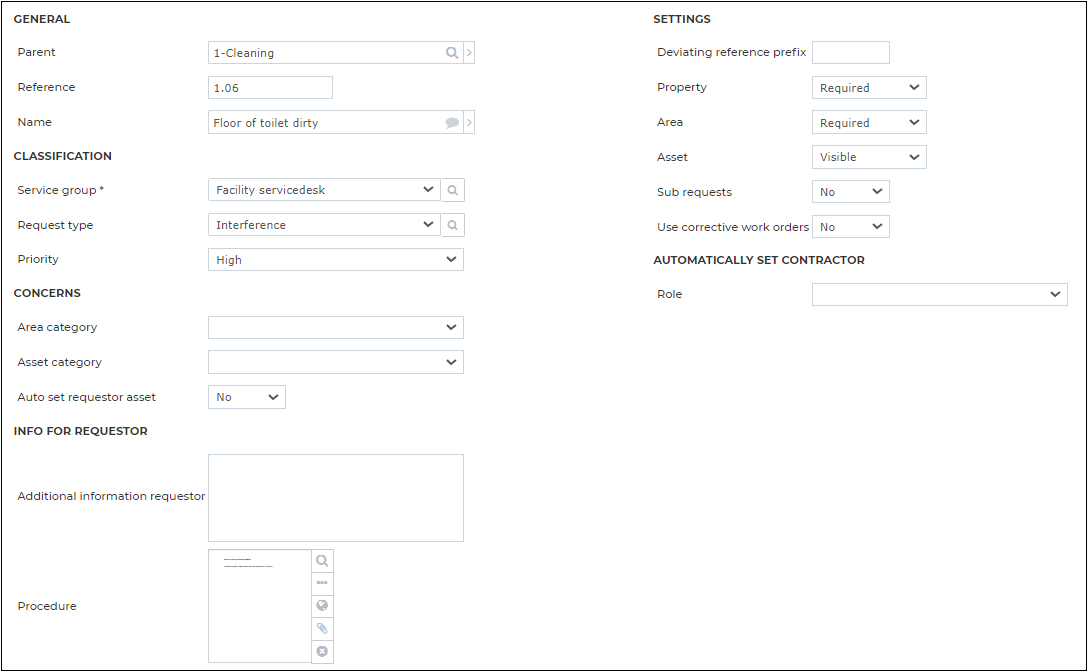
Task: Open the arrow next to Parent field
Action: pos(470,53)
